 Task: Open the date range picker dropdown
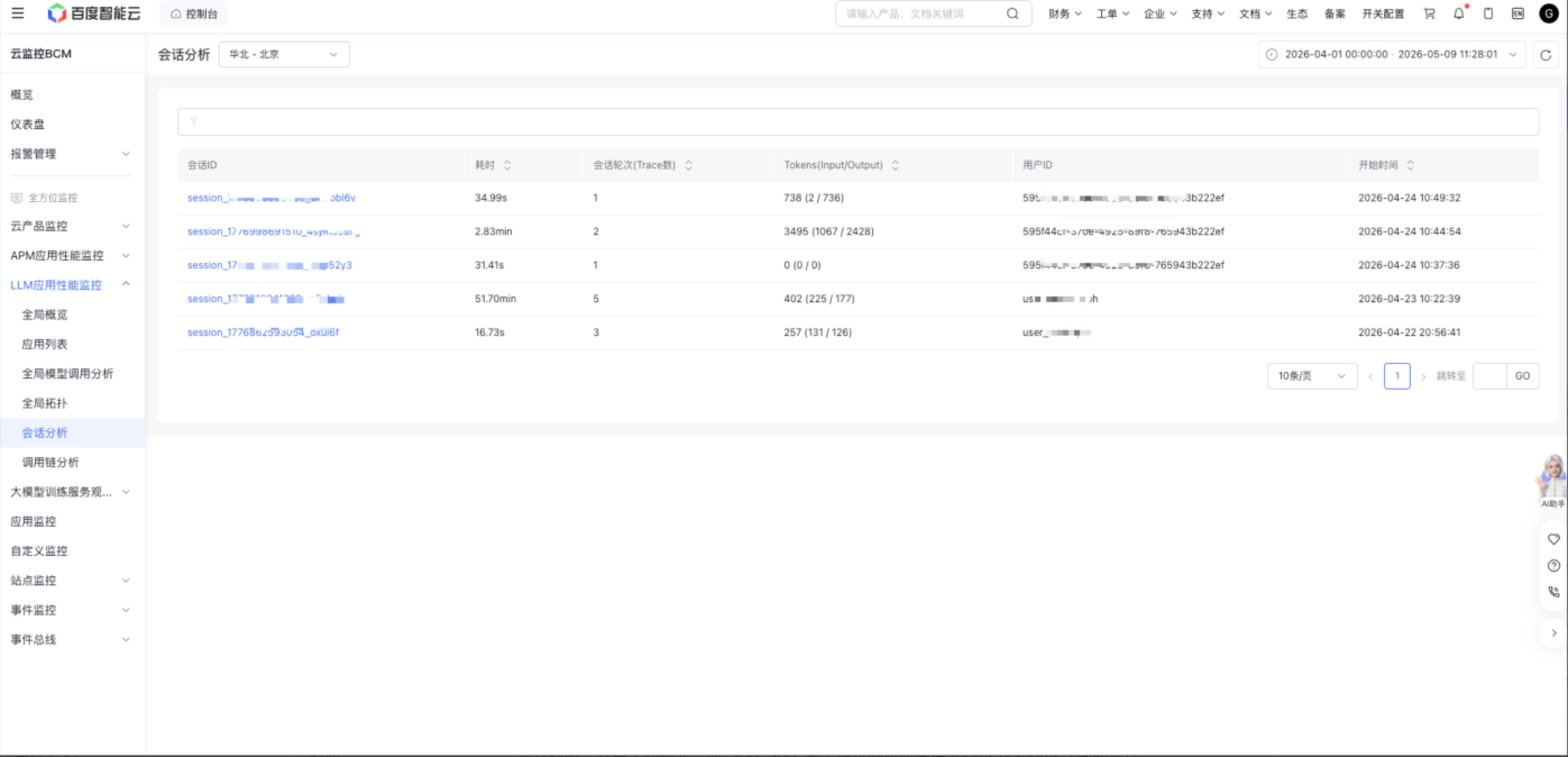pyautogui.click(x=1391, y=55)
